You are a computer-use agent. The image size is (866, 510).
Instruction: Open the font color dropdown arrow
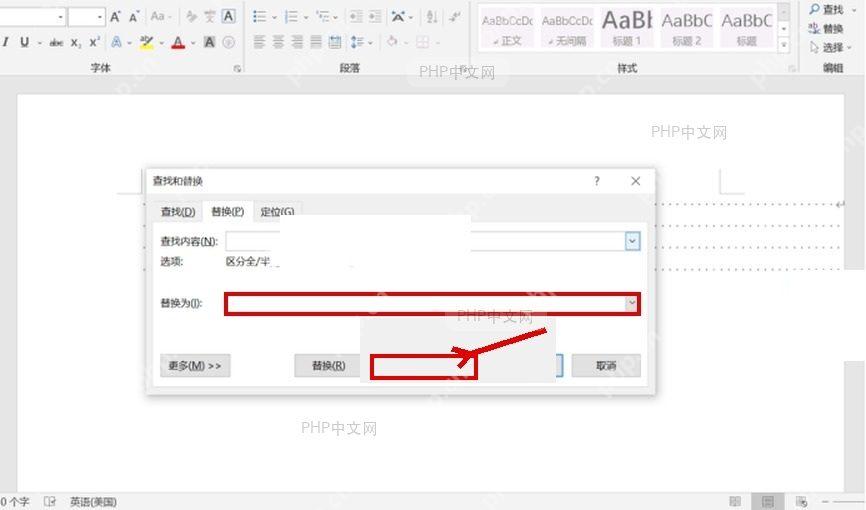click(x=193, y=43)
